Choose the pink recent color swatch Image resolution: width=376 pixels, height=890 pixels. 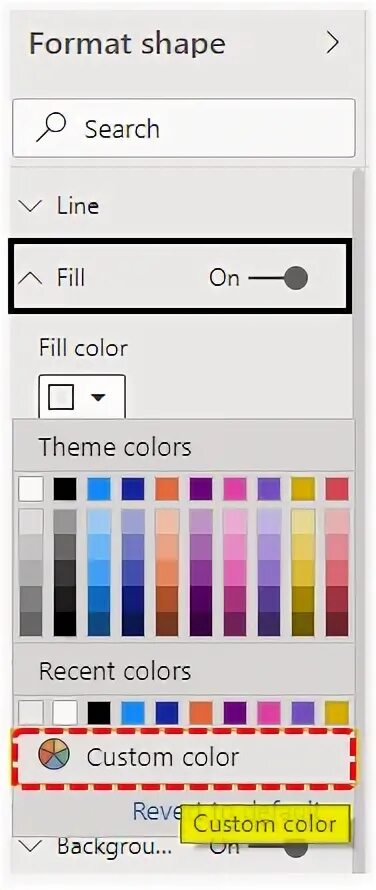269,713
